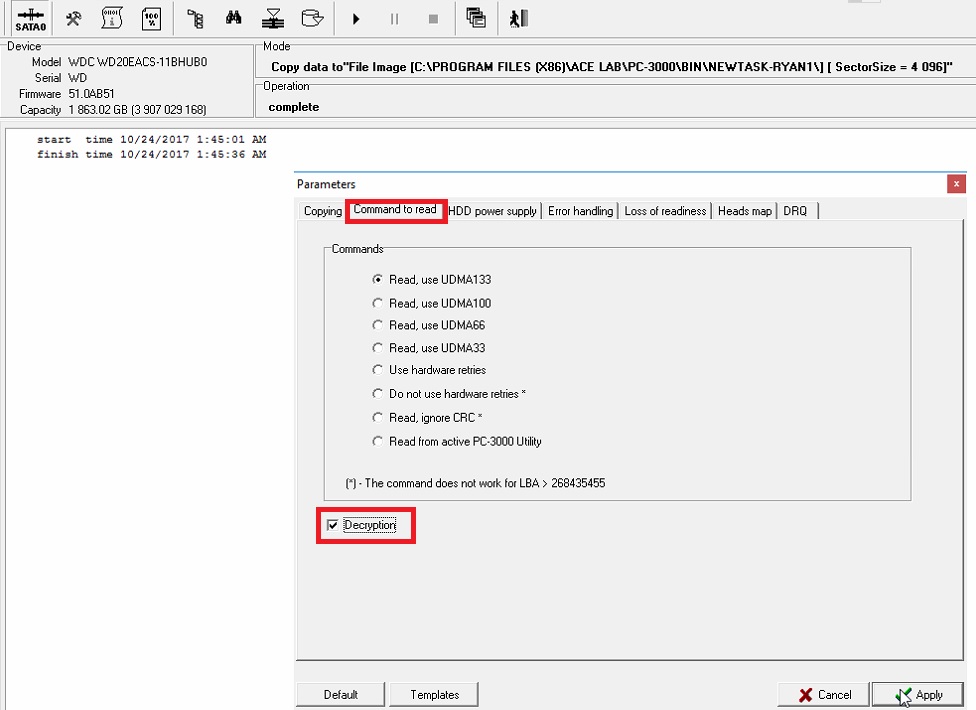This screenshot has width=976, height=710.
Task: Cancel the Parameters dialog
Action: tap(824, 694)
